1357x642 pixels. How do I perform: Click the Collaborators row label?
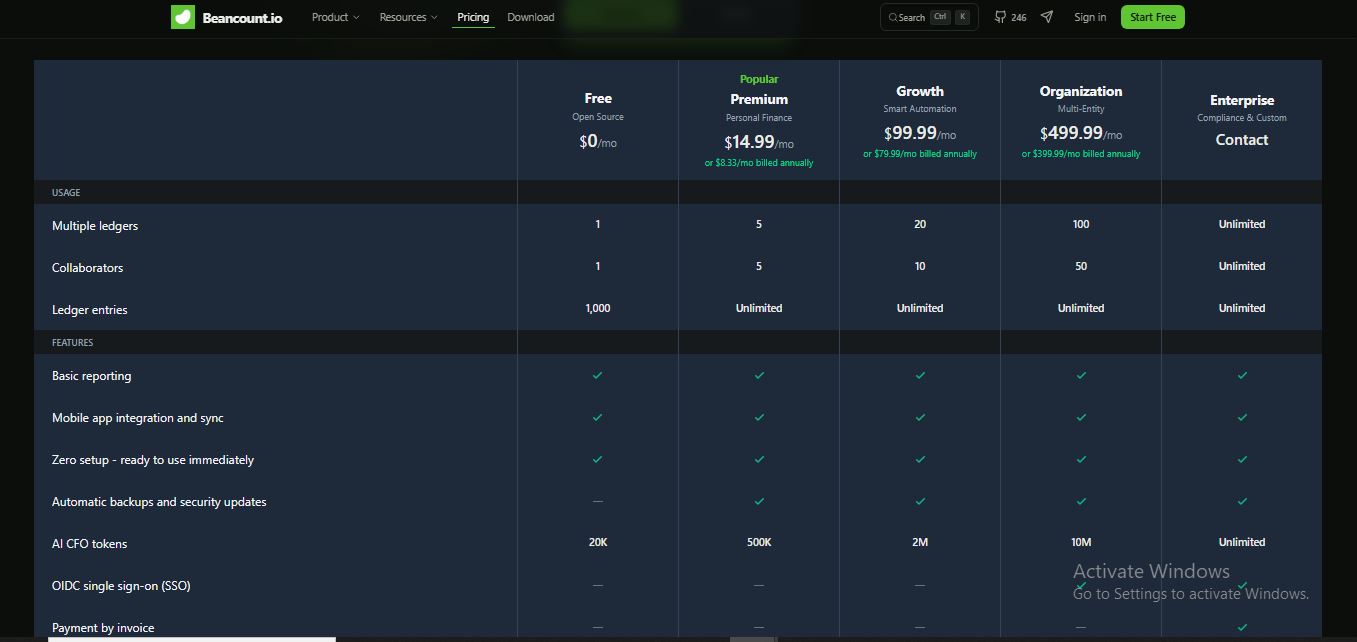88,268
